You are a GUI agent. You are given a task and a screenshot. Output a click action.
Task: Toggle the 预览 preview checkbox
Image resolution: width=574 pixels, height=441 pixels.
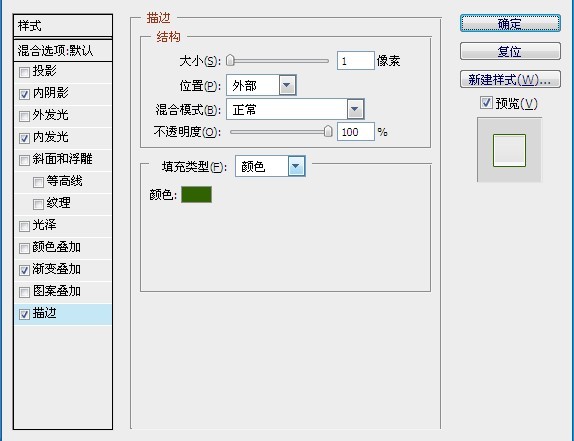486,103
